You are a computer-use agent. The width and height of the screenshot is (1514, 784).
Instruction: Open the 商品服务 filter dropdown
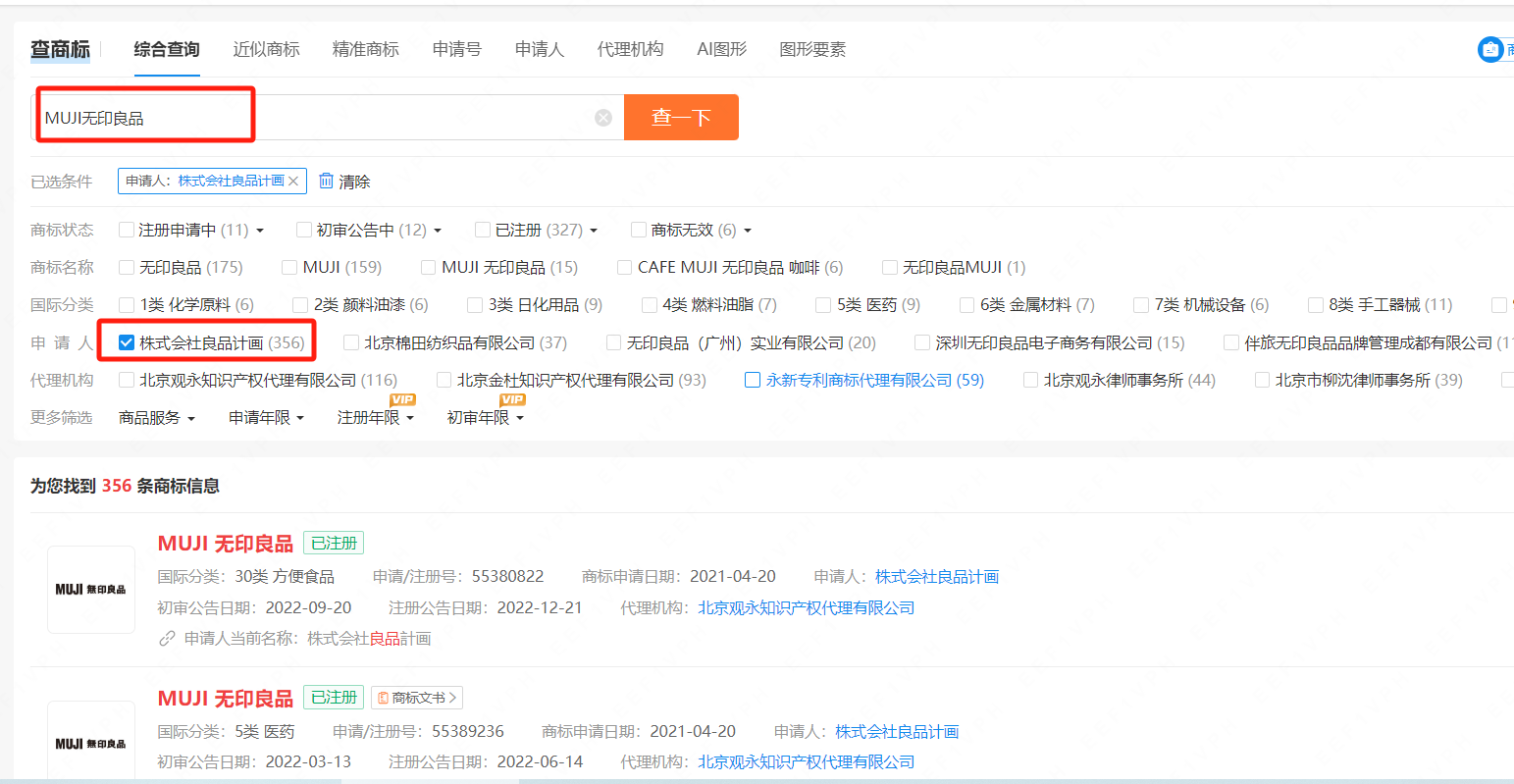[157, 418]
